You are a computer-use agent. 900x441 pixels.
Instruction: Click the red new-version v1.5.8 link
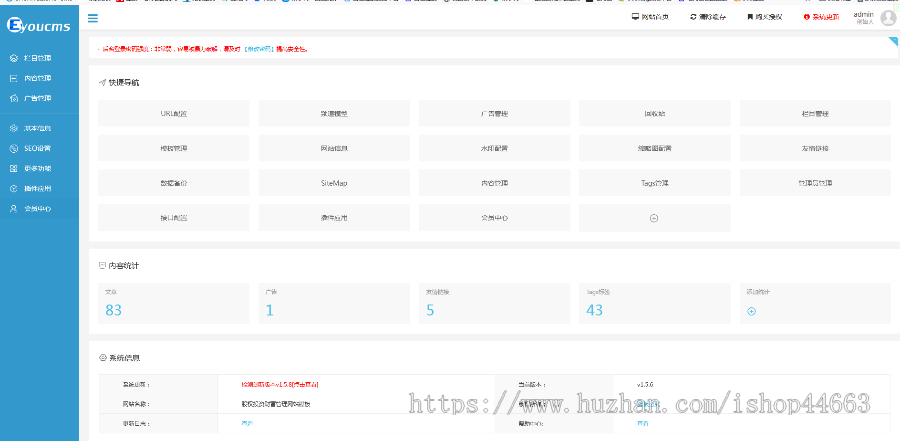[280, 384]
